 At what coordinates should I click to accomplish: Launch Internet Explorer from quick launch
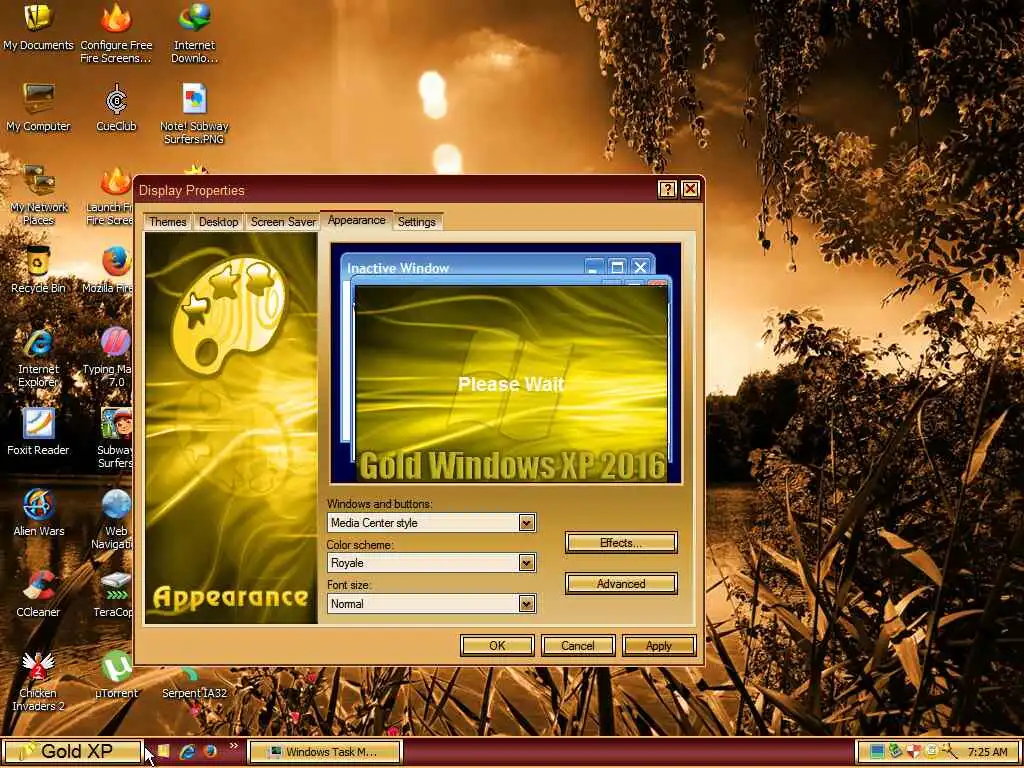pyautogui.click(x=187, y=751)
